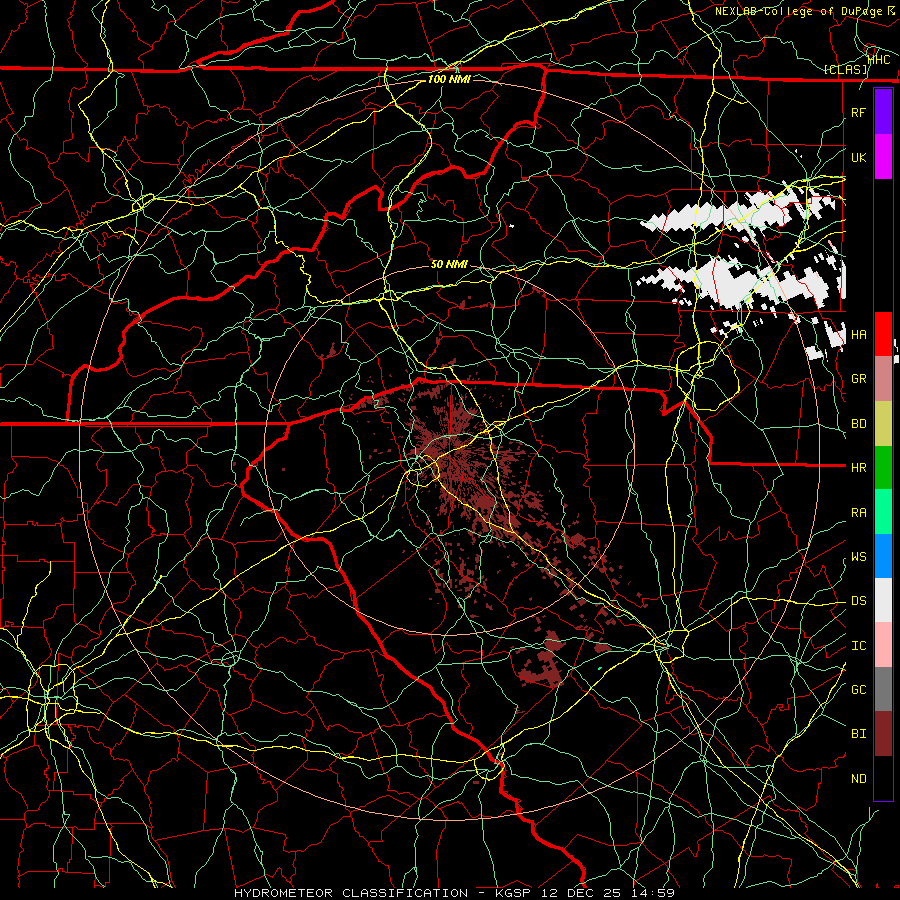Select the GC gray legend swatch
This screenshot has width=900, height=900.
click(883, 689)
